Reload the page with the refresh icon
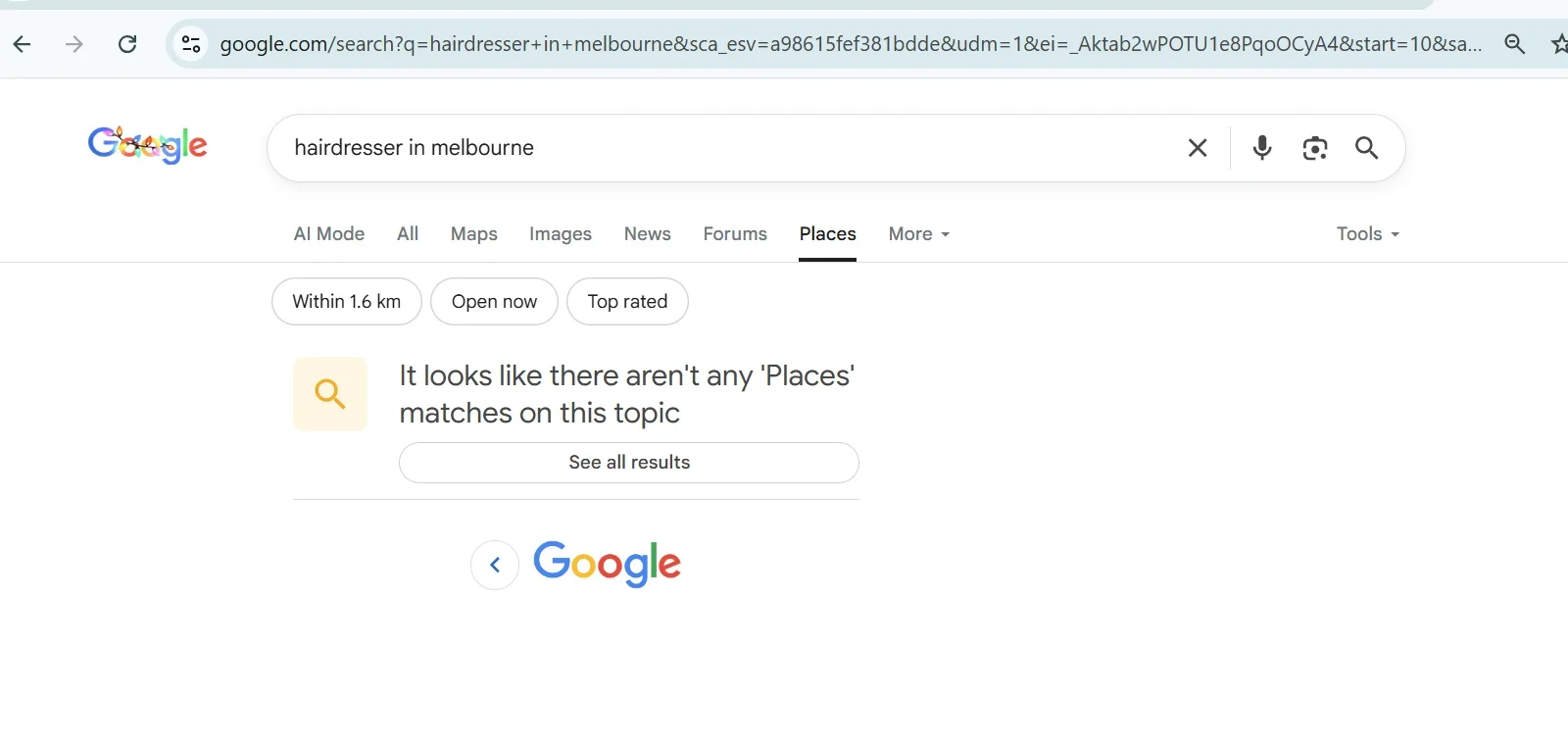The image size is (1568, 745). [x=127, y=44]
